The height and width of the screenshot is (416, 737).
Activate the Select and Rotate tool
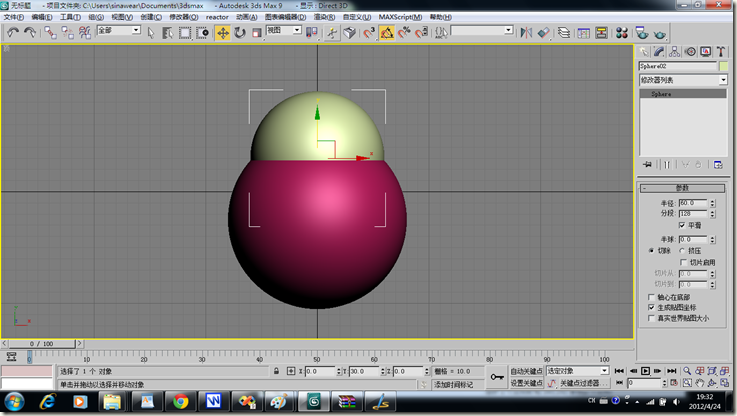pos(240,33)
